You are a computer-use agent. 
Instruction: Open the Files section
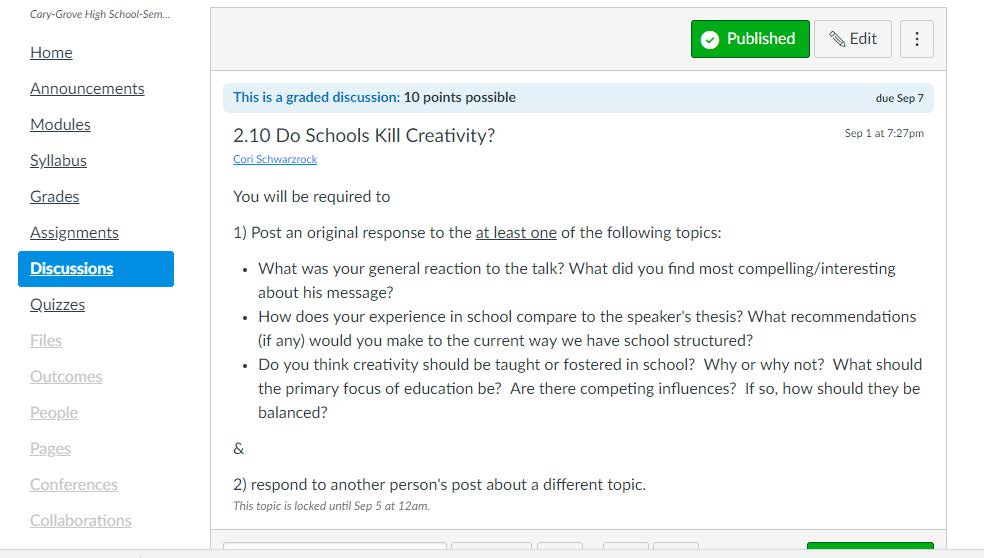coord(46,341)
